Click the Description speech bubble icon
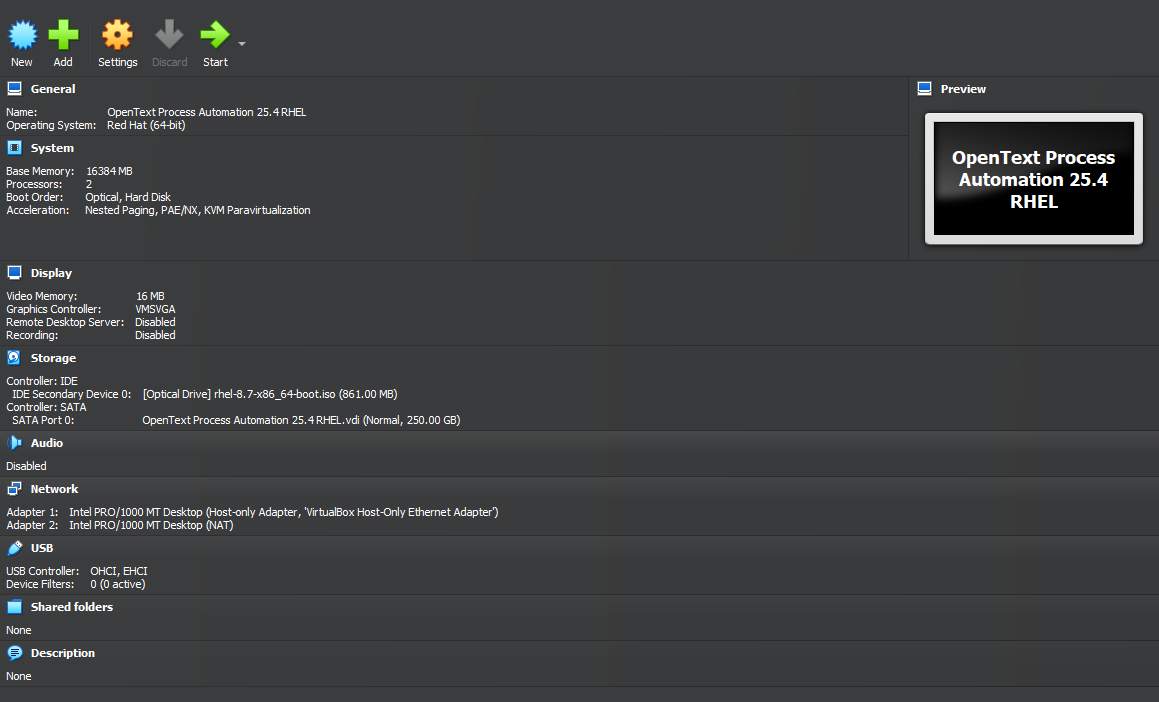This screenshot has height=702, width=1159. 14,653
